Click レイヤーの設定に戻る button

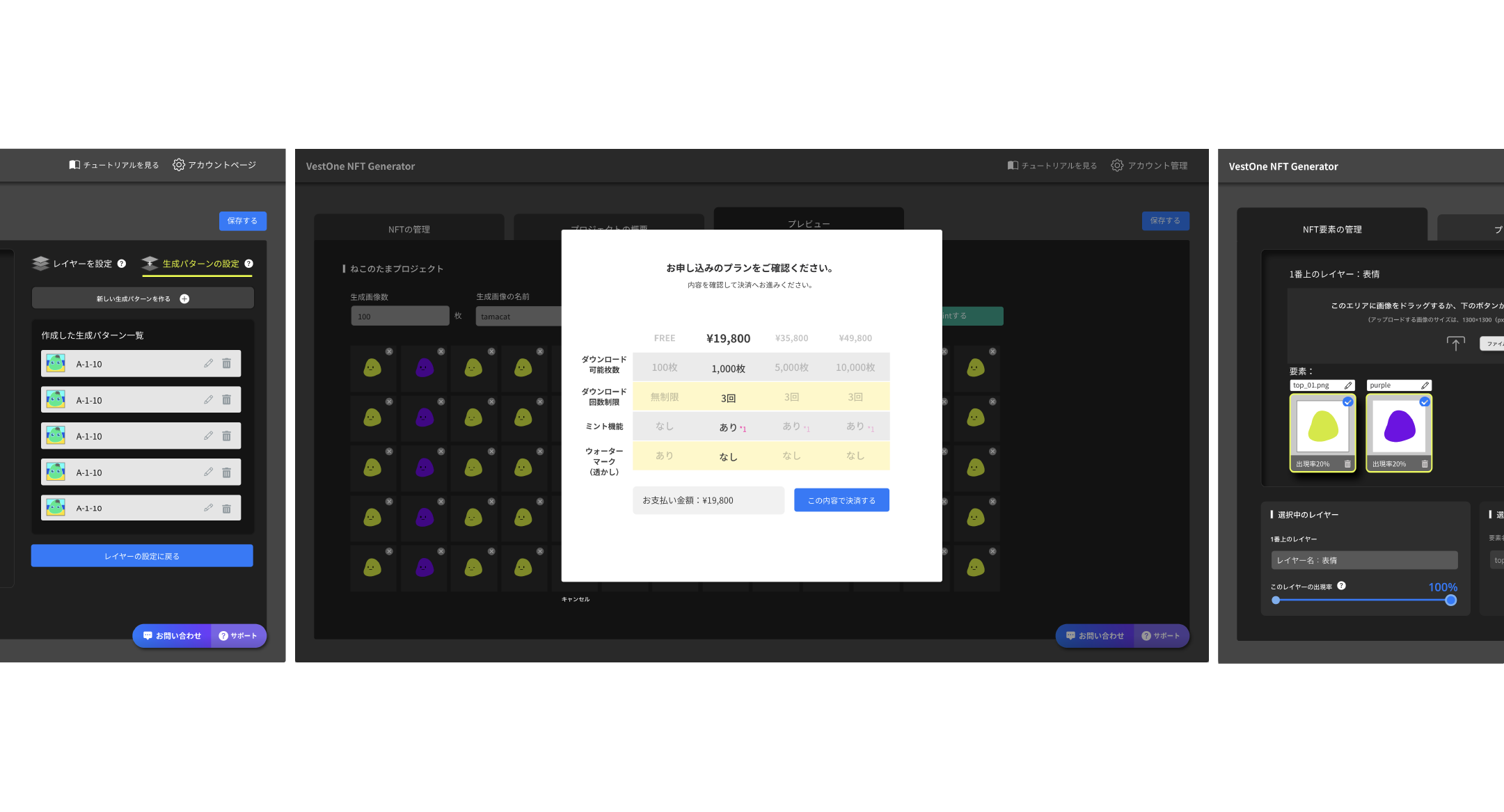coord(142,556)
